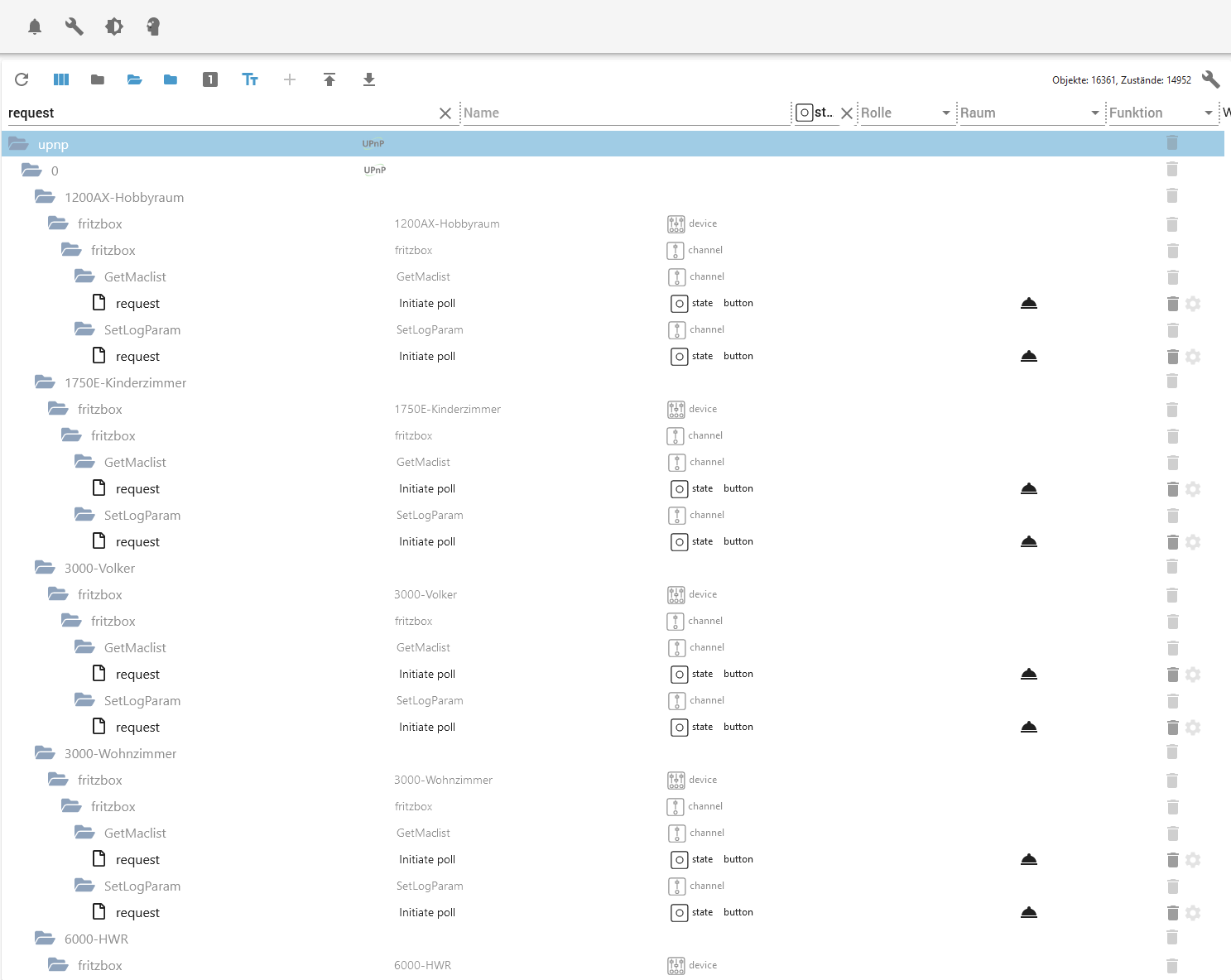Click the blue closed folder toolbar icon
The image size is (1231, 980).
tap(171, 79)
